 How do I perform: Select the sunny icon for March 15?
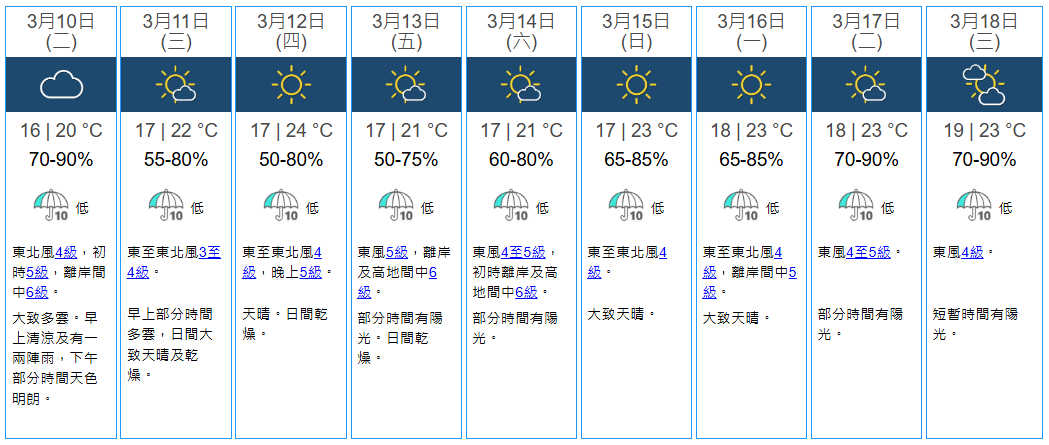[x=636, y=85]
